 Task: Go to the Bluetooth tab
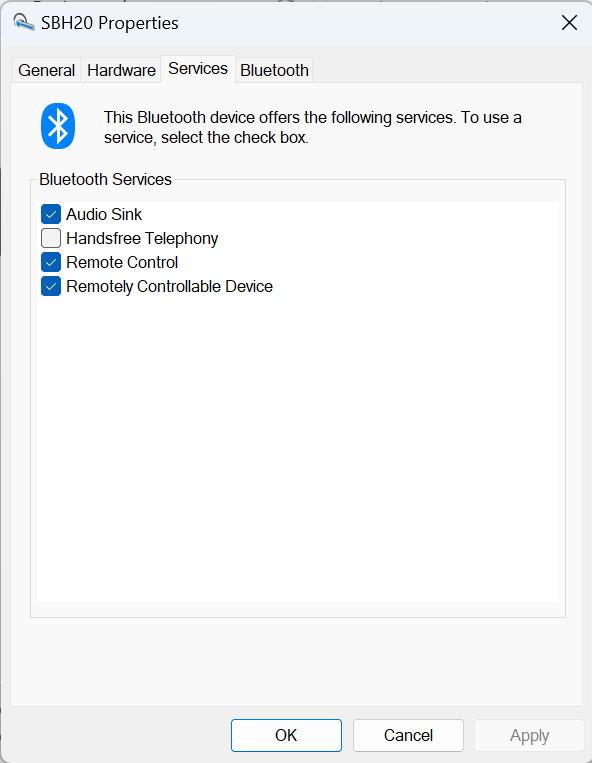tap(274, 70)
